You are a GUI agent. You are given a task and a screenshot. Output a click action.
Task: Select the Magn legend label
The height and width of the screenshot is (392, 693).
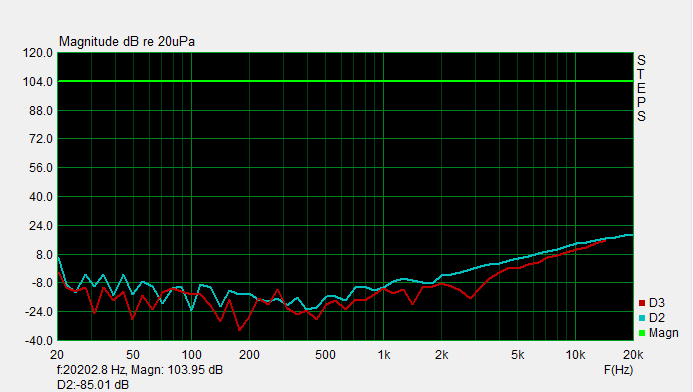coord(663,333)
